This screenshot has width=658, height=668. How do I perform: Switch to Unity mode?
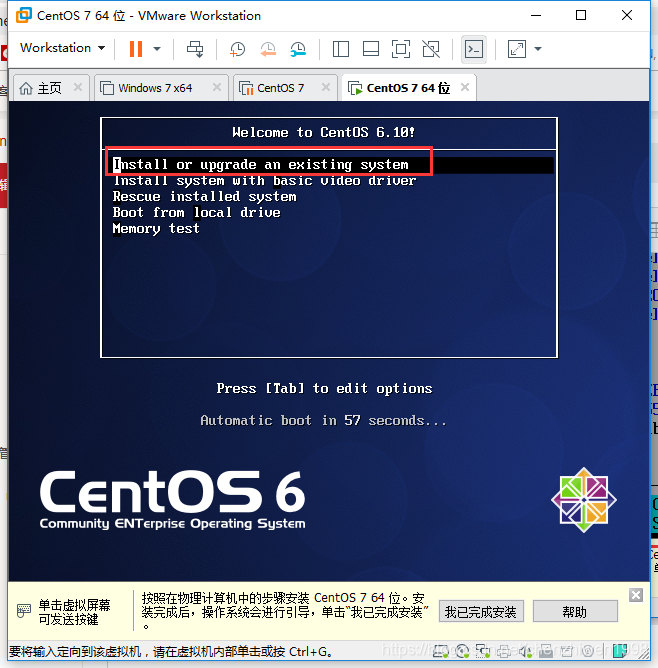pyautogui.click(x=431, y=49)
